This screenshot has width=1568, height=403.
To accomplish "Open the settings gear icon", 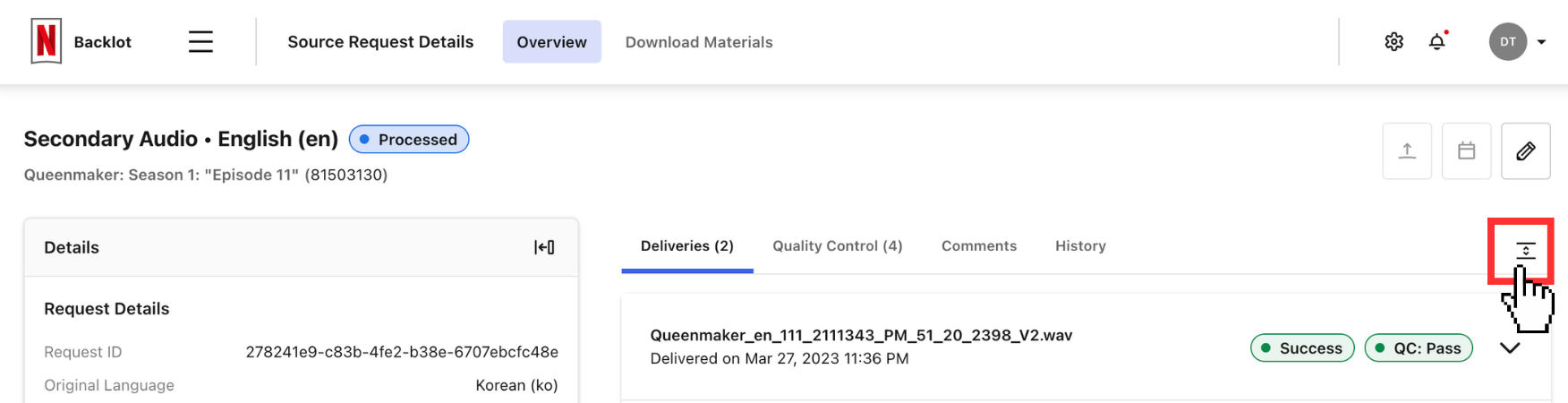I will tap(1393, 42).
